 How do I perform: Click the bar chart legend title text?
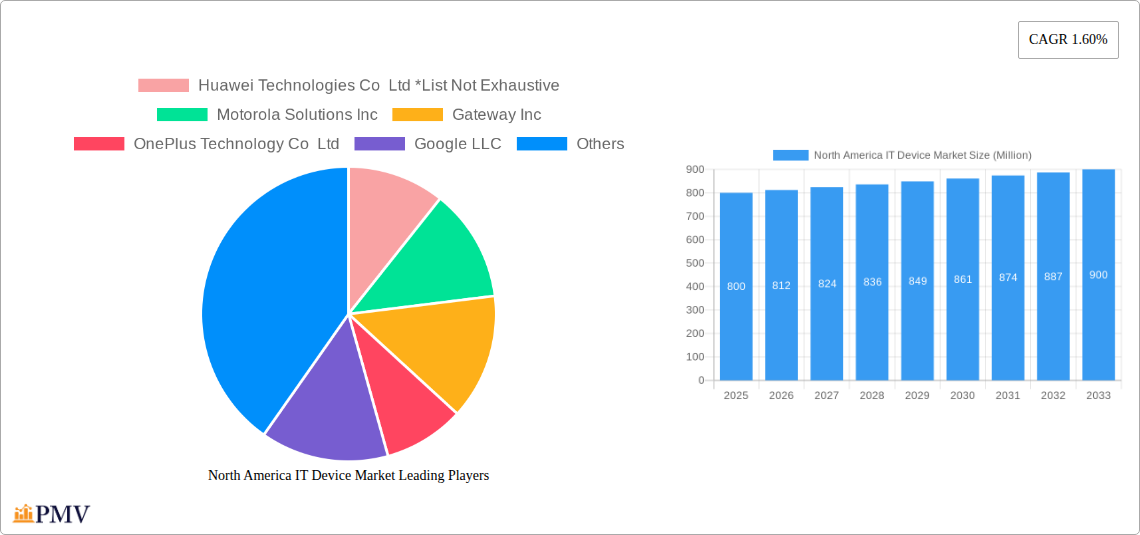[x=923, y=155]
